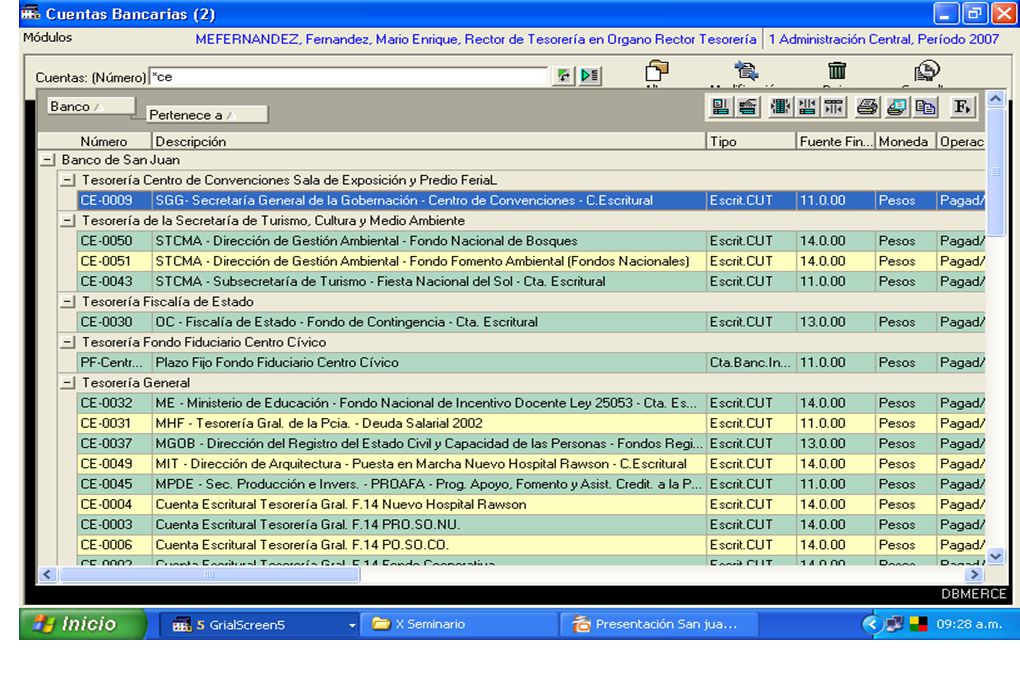Click the vertical scrollbar down arrow
1020x680 pixels.
(x=995, y=556)
